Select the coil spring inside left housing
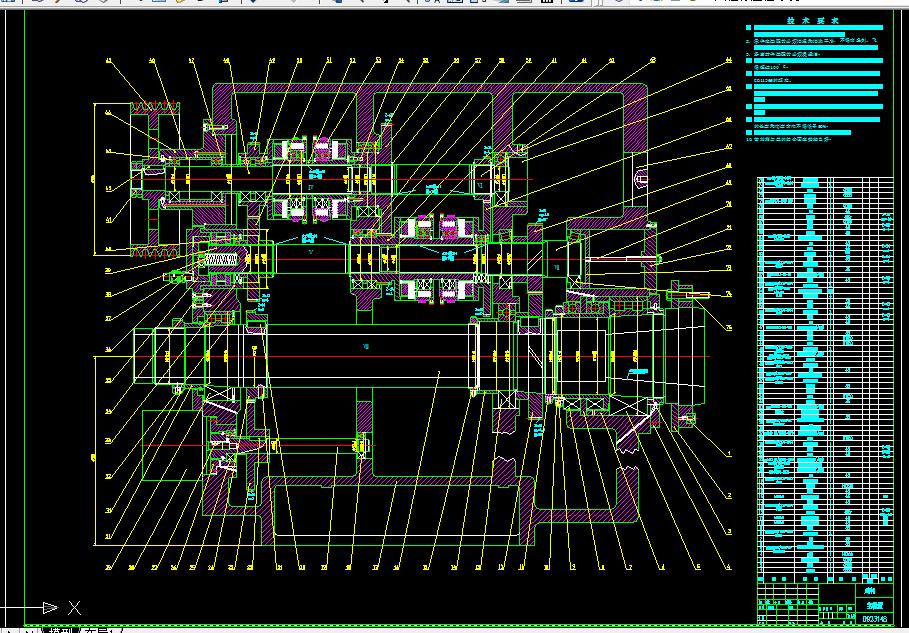 click(x=223, y=260)
